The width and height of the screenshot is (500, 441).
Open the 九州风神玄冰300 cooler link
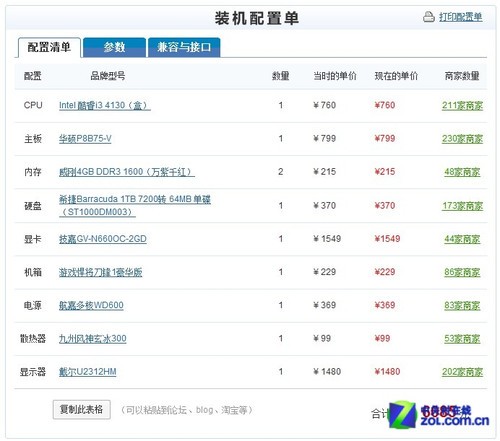tap(93, 339)
